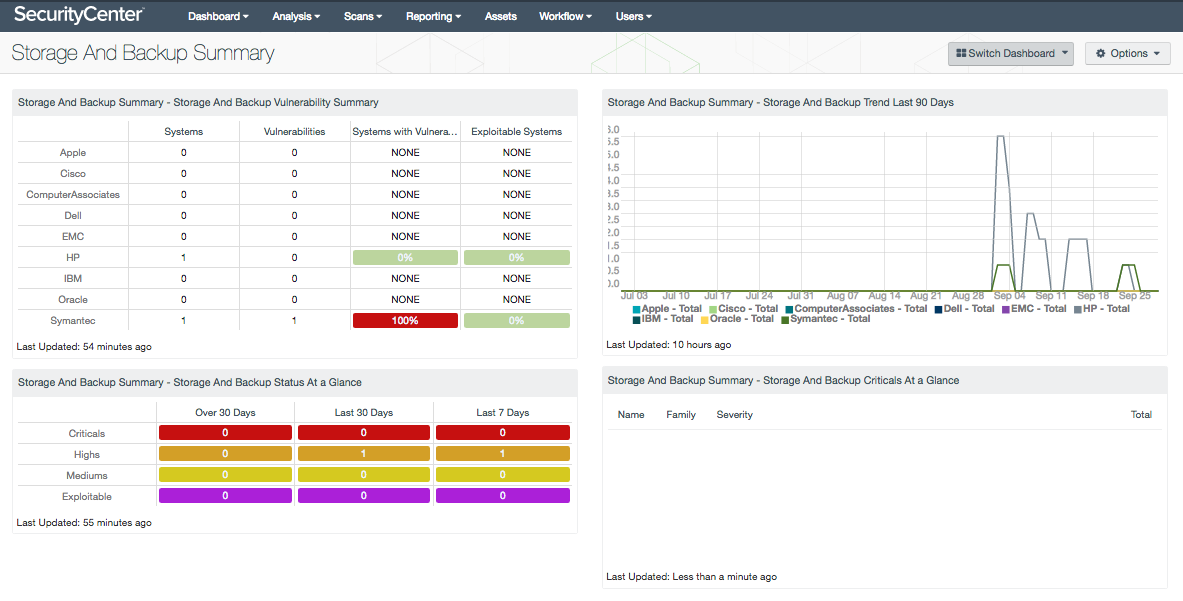Toggle Oracle - Total legend entry

point(737,319)
